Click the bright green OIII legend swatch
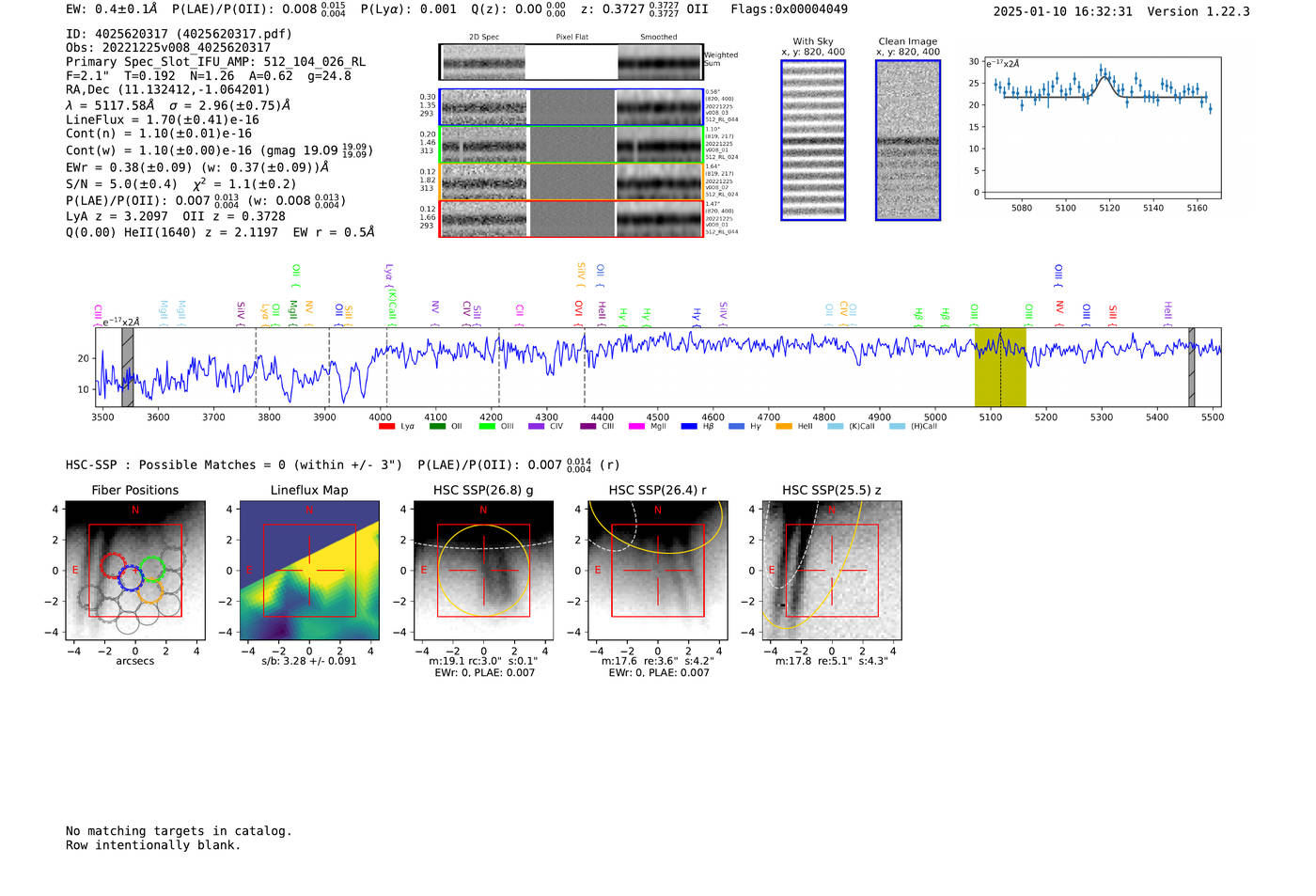The height and width of the screenshot is (896, 1316). (x=487, y=426)
